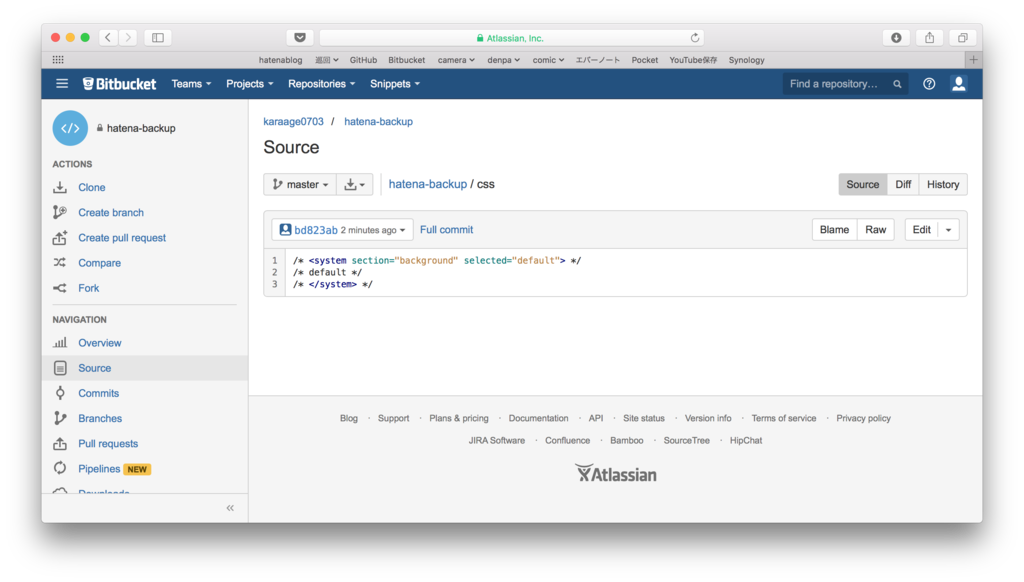Click the Compare shuffle icon
The height and width of the screenshot is (582, 1024).
point(60,263)
